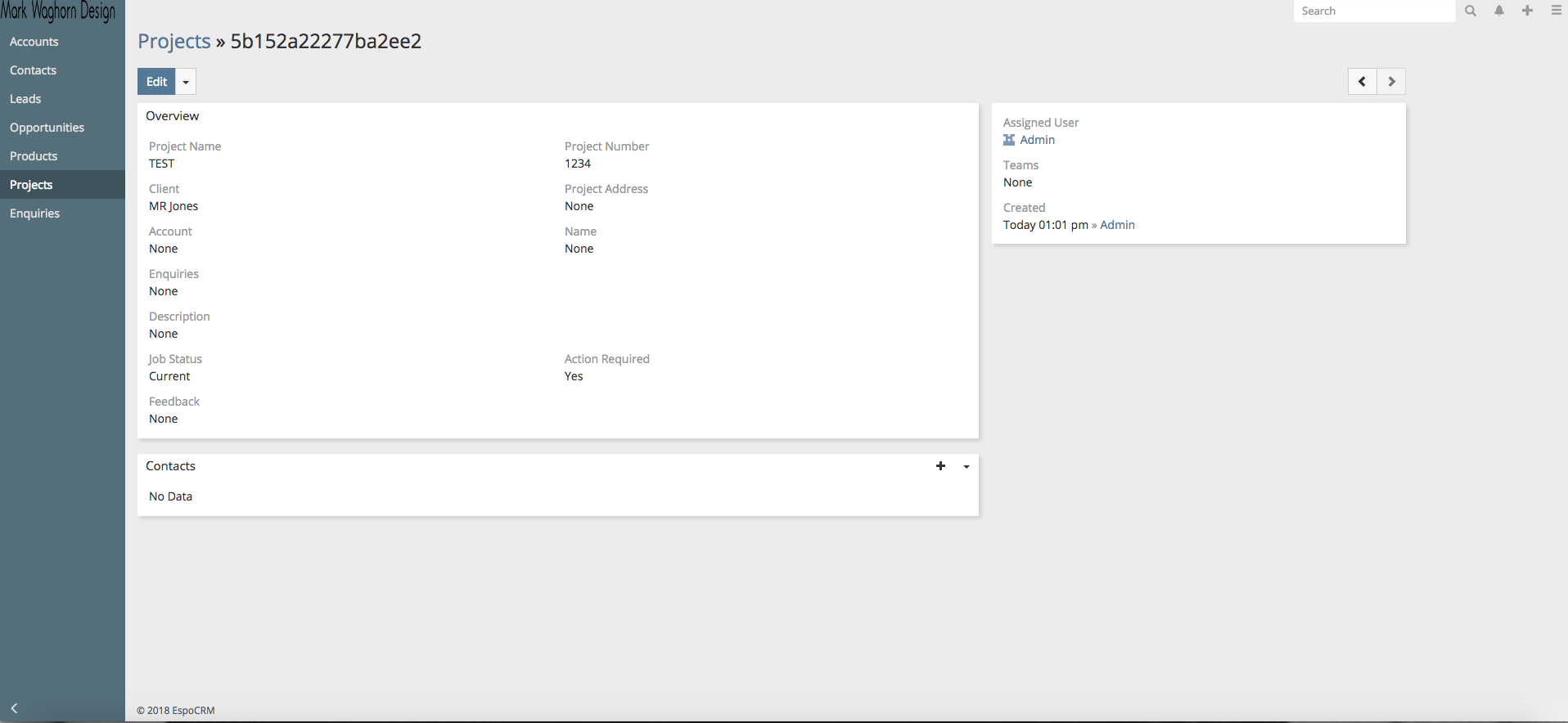Screen dimensions: 1568x723
Task: Focus the global Search field
Action: tap(1373, 11)
